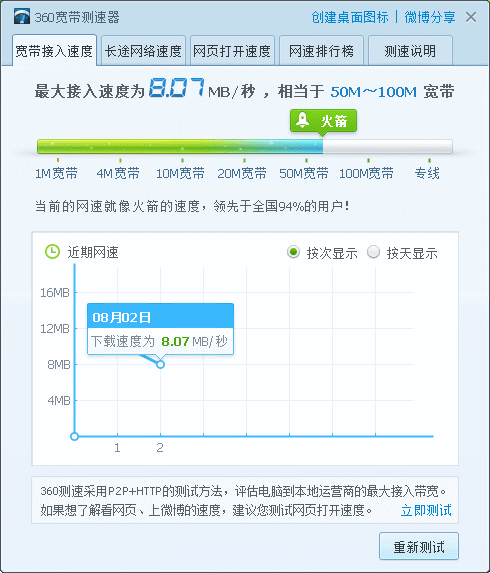Click the 08月02日 tooltip header
This screenshot has height=573, width=490.
(x=160, y=316)
